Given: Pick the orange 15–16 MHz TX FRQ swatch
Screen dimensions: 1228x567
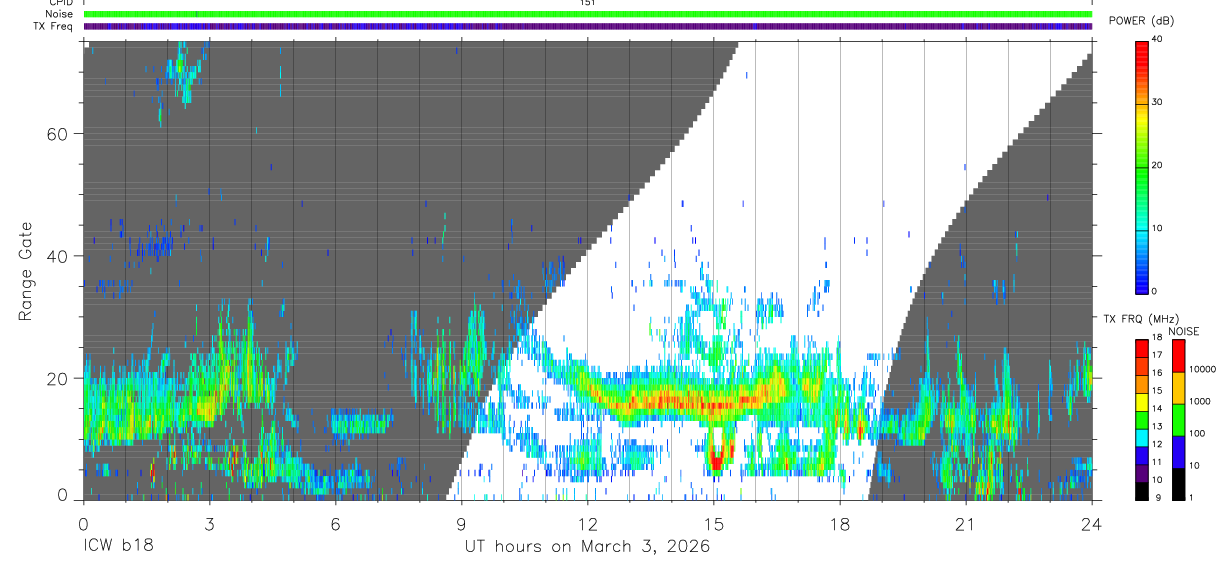Looking at the screenshot, I should 1141,384.
